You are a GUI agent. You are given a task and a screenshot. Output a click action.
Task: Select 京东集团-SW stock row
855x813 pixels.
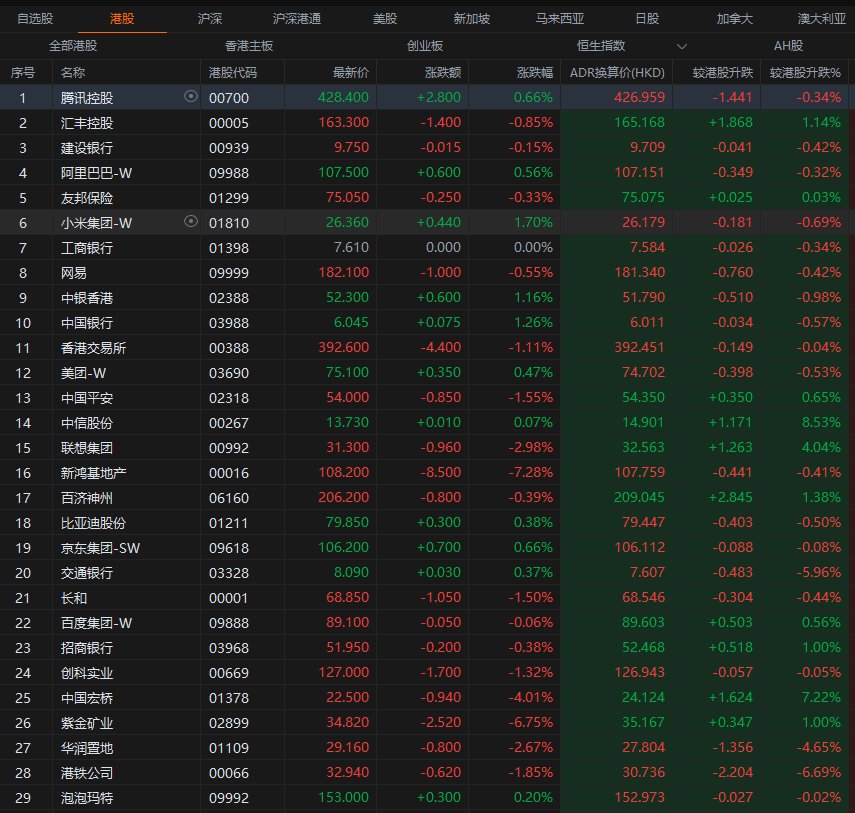point(428,547)
